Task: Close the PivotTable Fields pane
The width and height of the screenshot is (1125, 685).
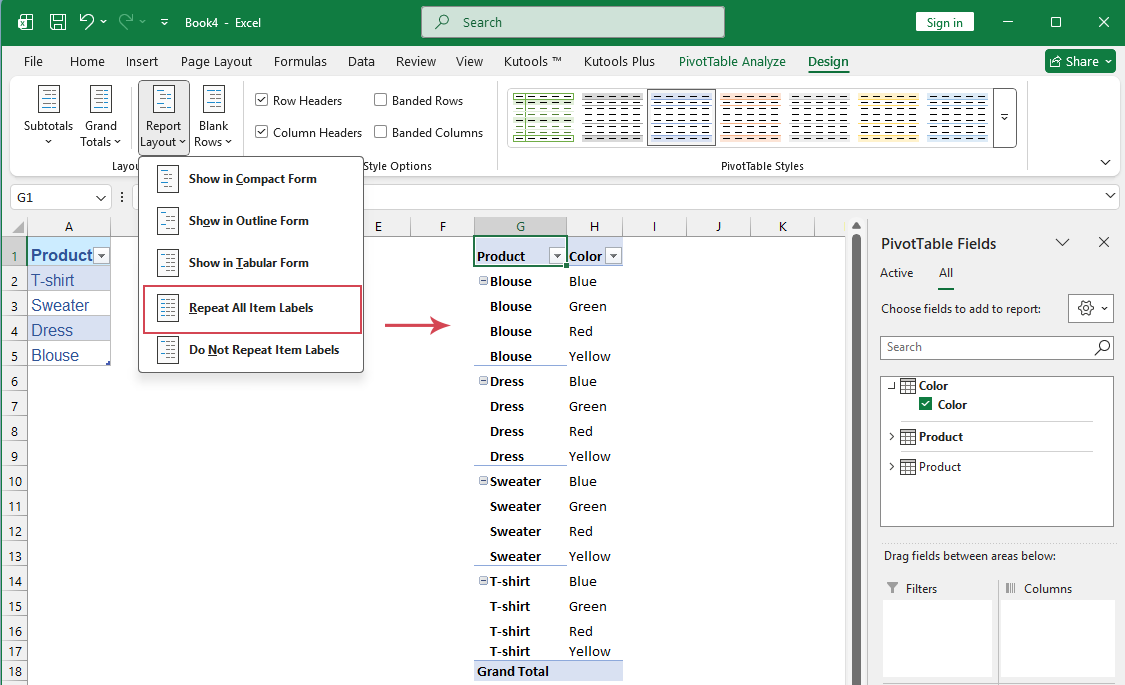Action: pyautogui.click(x=1103, y=242)
